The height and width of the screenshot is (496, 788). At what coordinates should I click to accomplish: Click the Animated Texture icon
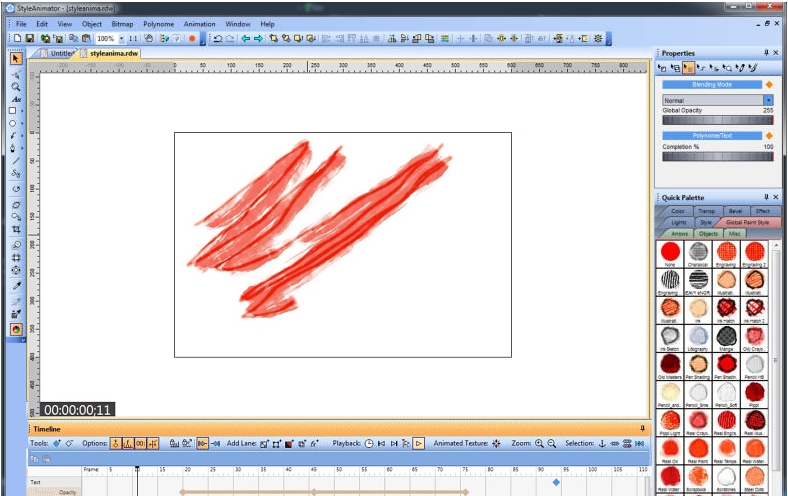(496, 443)
